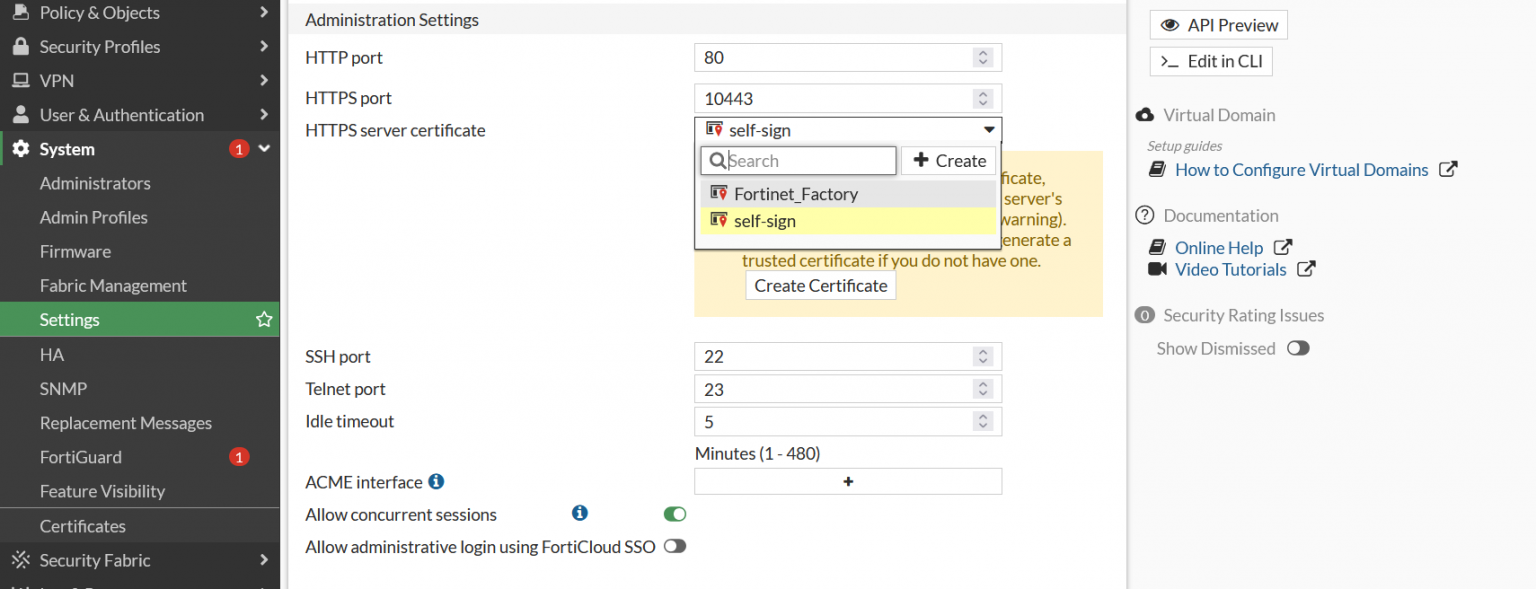Navigate to the Certificates page
1536x589 pixels.
pos(82,525)
